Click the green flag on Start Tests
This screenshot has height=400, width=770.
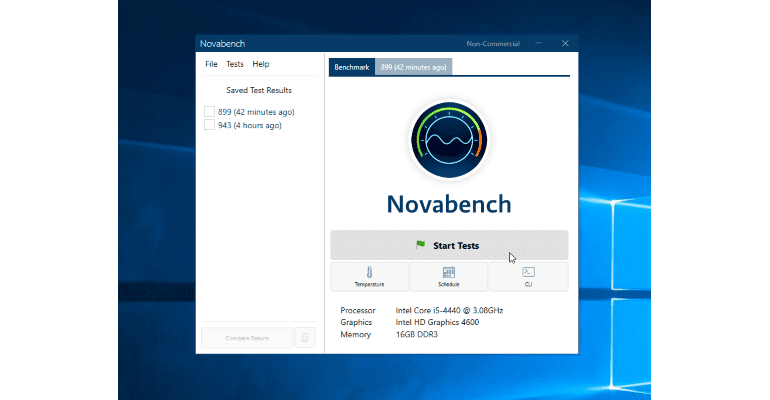click(x=421, y=245)
